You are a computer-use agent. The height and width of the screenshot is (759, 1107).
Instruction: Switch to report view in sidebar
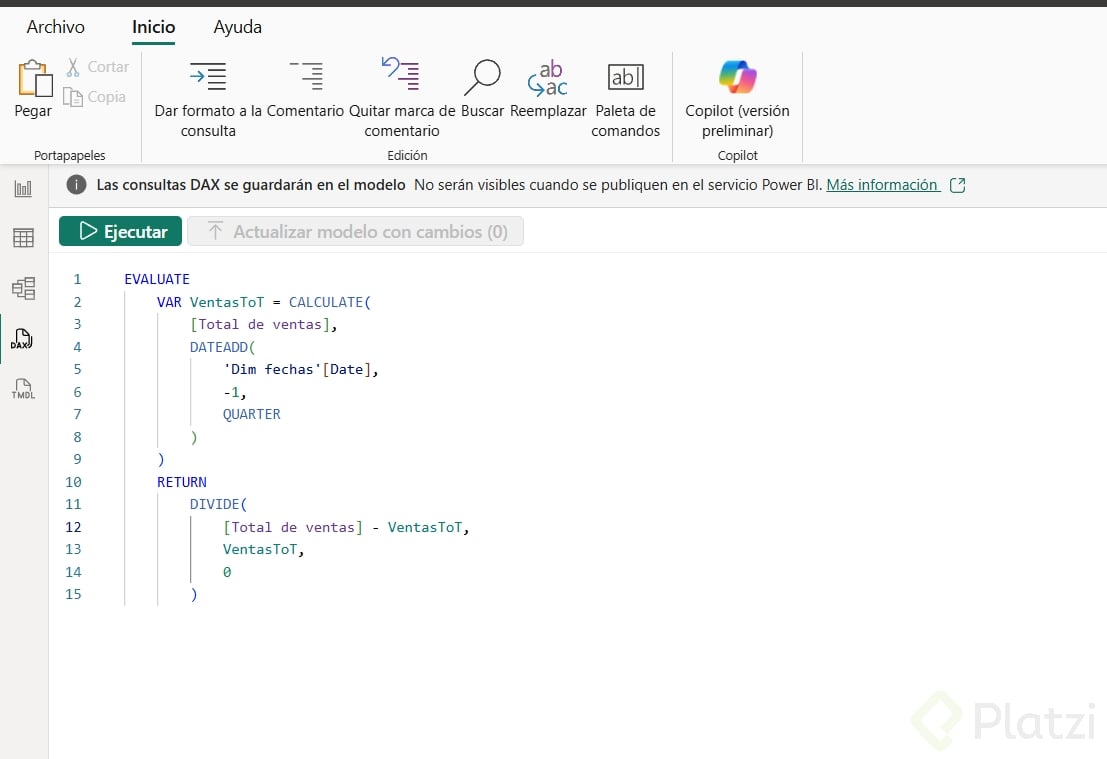(23, 189)
